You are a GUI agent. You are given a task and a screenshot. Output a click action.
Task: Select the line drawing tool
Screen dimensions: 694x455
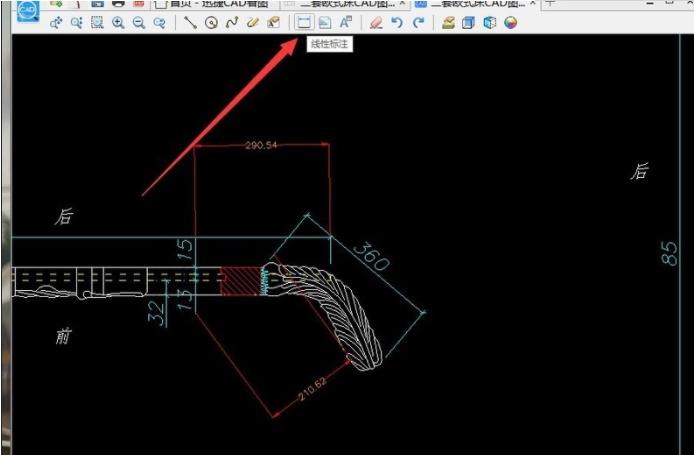click(190, 23)
